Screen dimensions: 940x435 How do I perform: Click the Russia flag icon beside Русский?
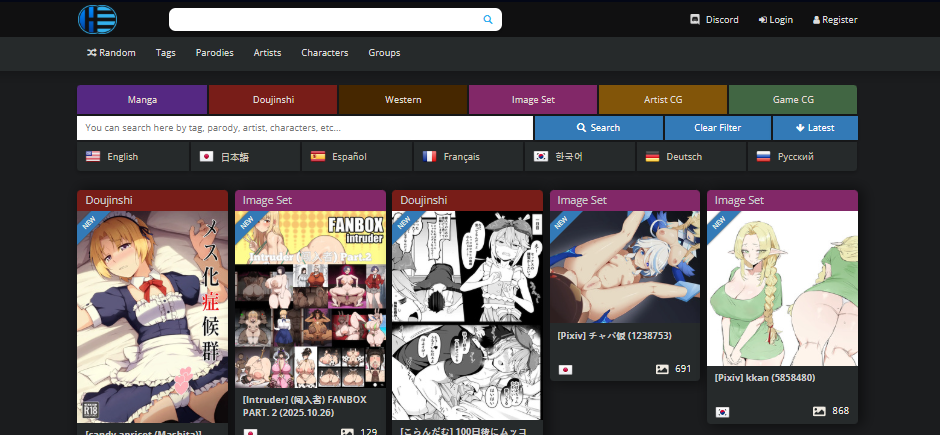(x=763, y=156)
